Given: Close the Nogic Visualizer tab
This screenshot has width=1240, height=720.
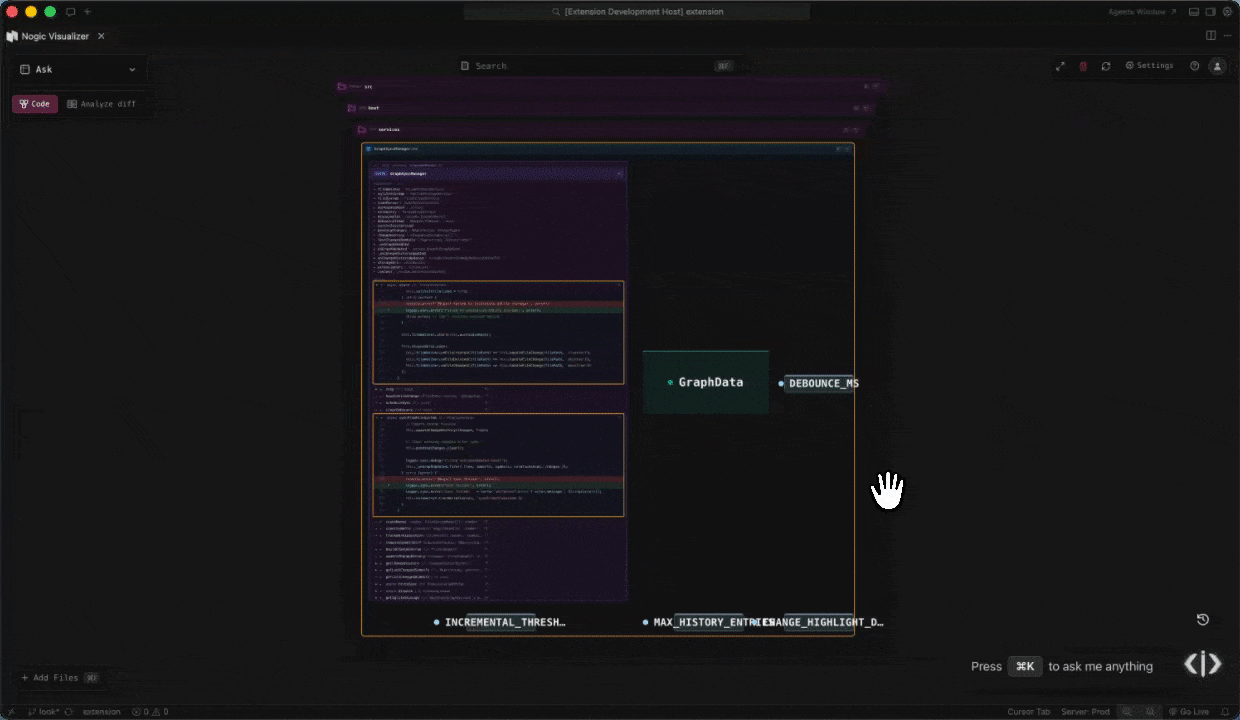Looking at the screenshot, I should [101, 36].
